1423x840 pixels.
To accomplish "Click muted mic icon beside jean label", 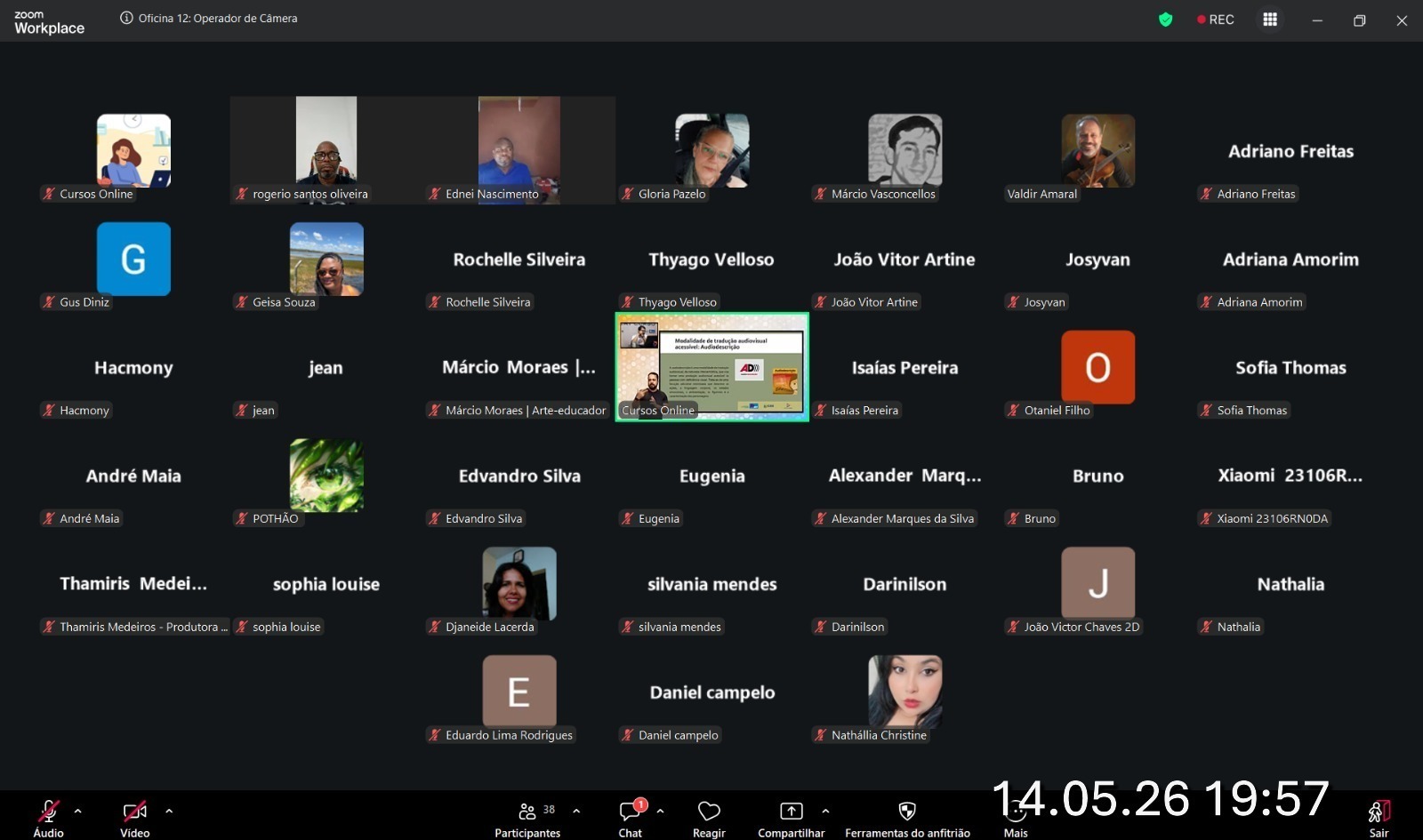I will pyautogui.click(x=241, y=410).
